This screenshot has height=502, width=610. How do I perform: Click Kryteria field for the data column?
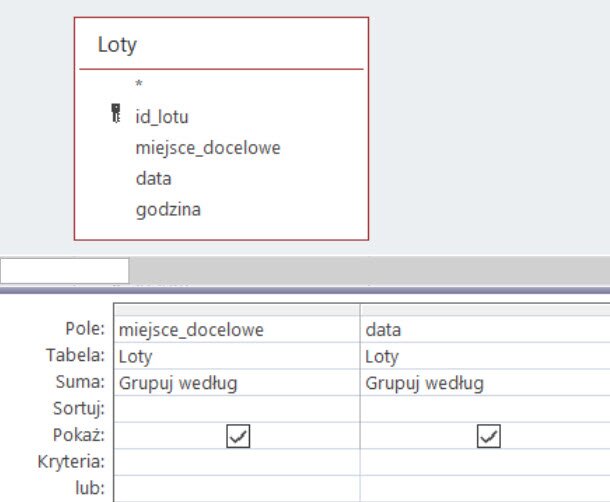pos(485,463)
